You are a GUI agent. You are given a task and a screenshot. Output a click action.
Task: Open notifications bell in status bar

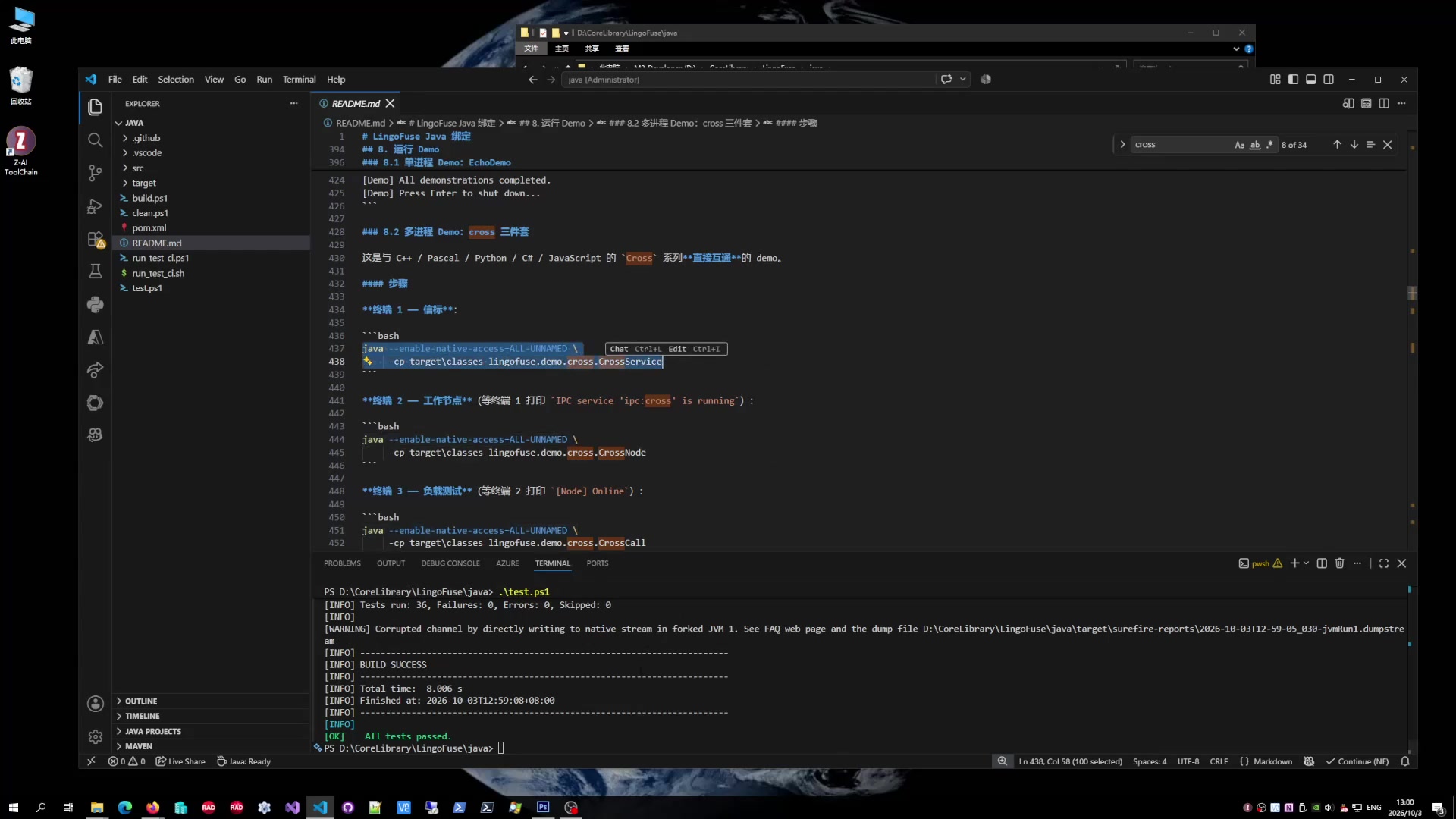[1404, 761]
